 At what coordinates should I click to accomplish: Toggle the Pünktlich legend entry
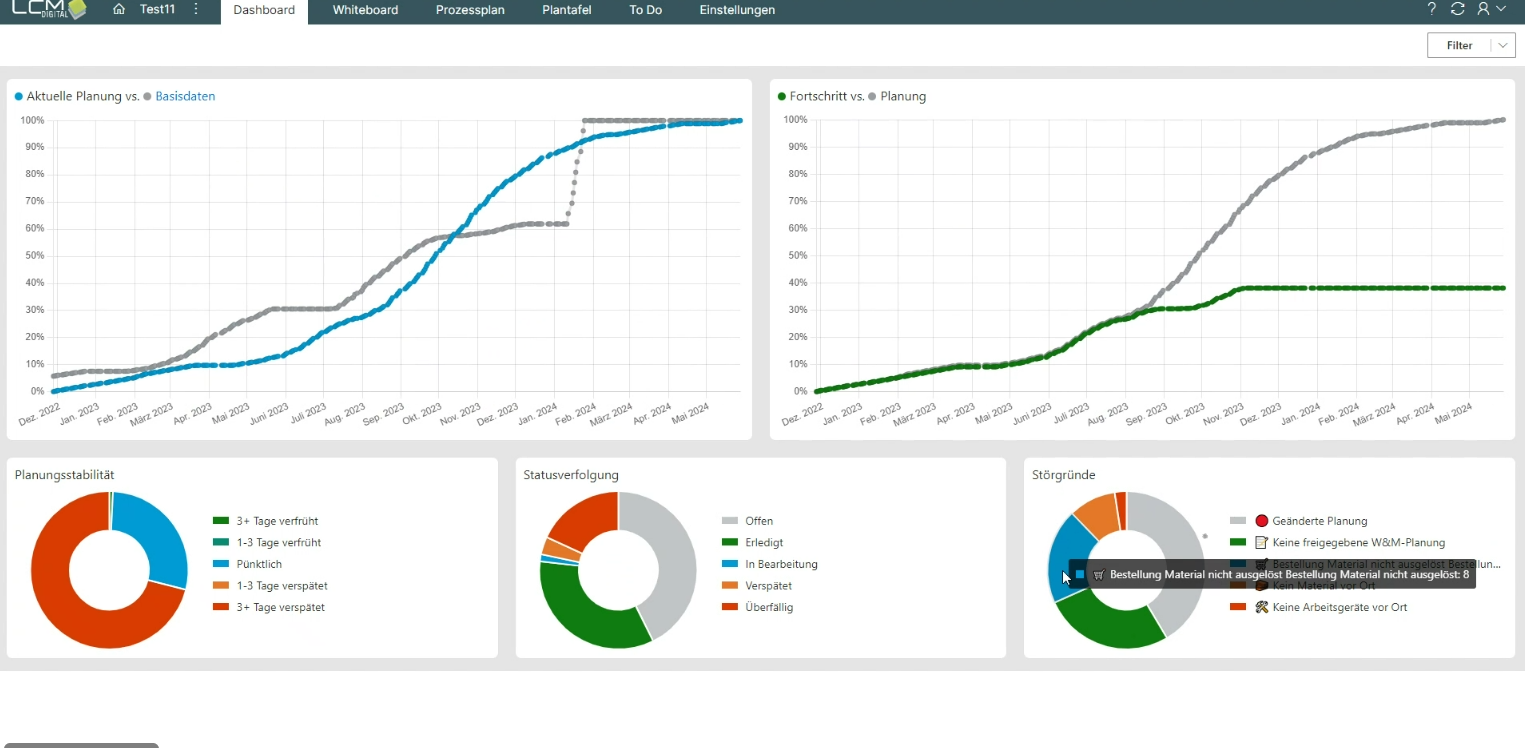click(x=258, y=564)
